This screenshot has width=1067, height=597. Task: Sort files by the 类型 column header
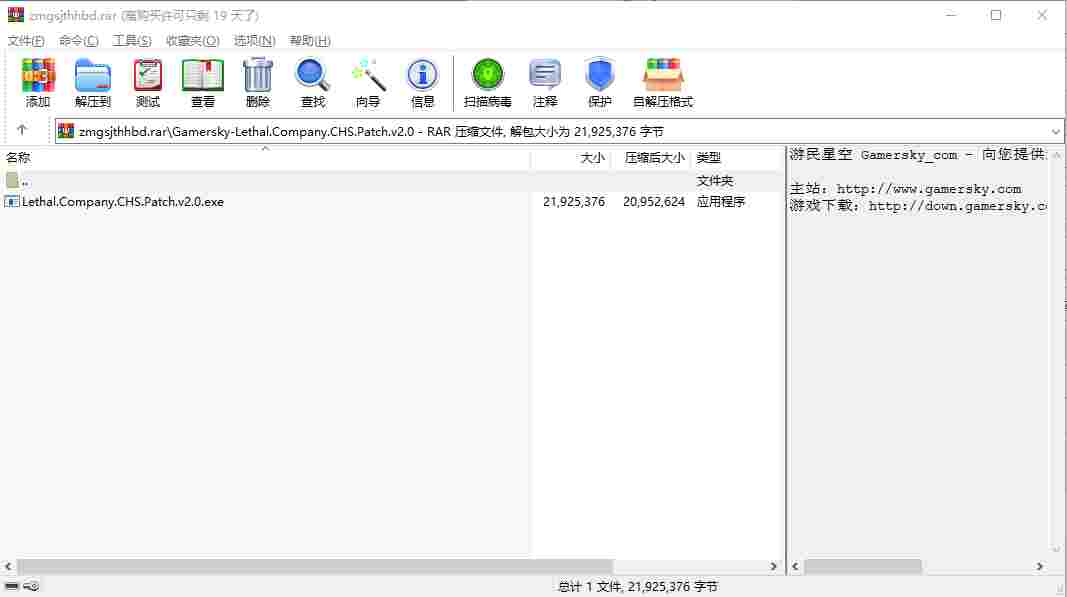pos(737,158)
